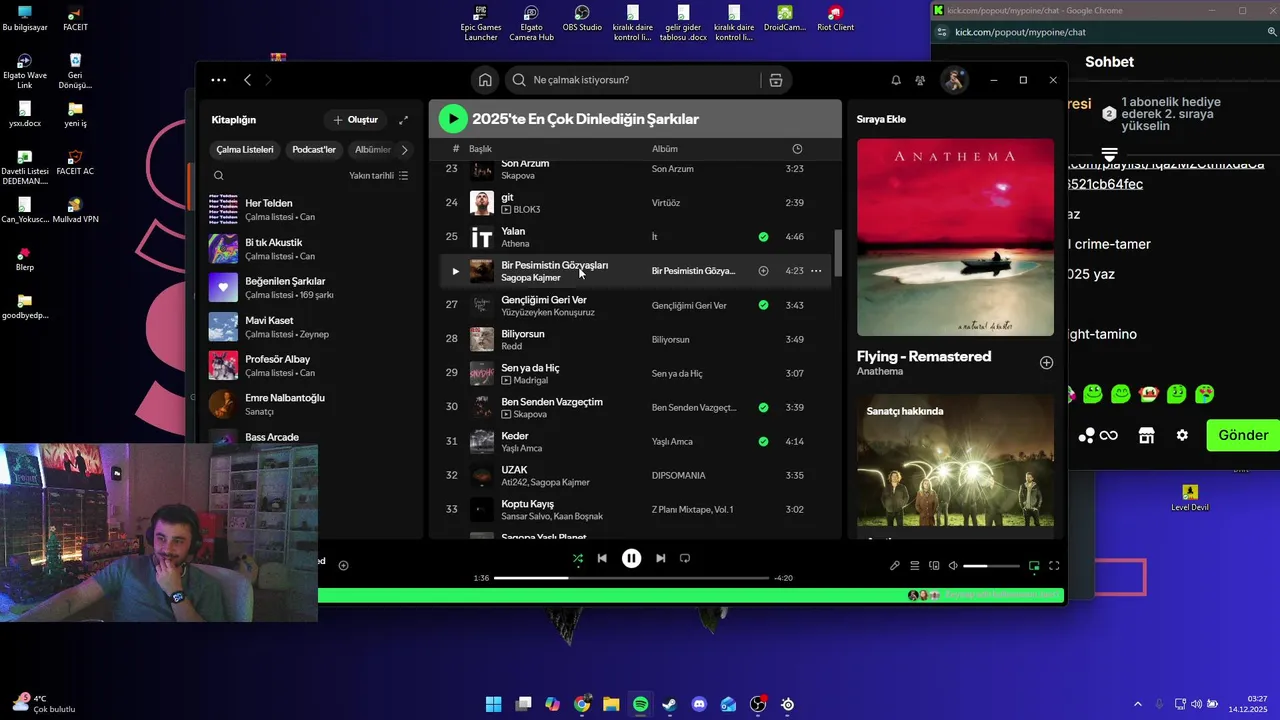Skip to next track

pos(660,558)
